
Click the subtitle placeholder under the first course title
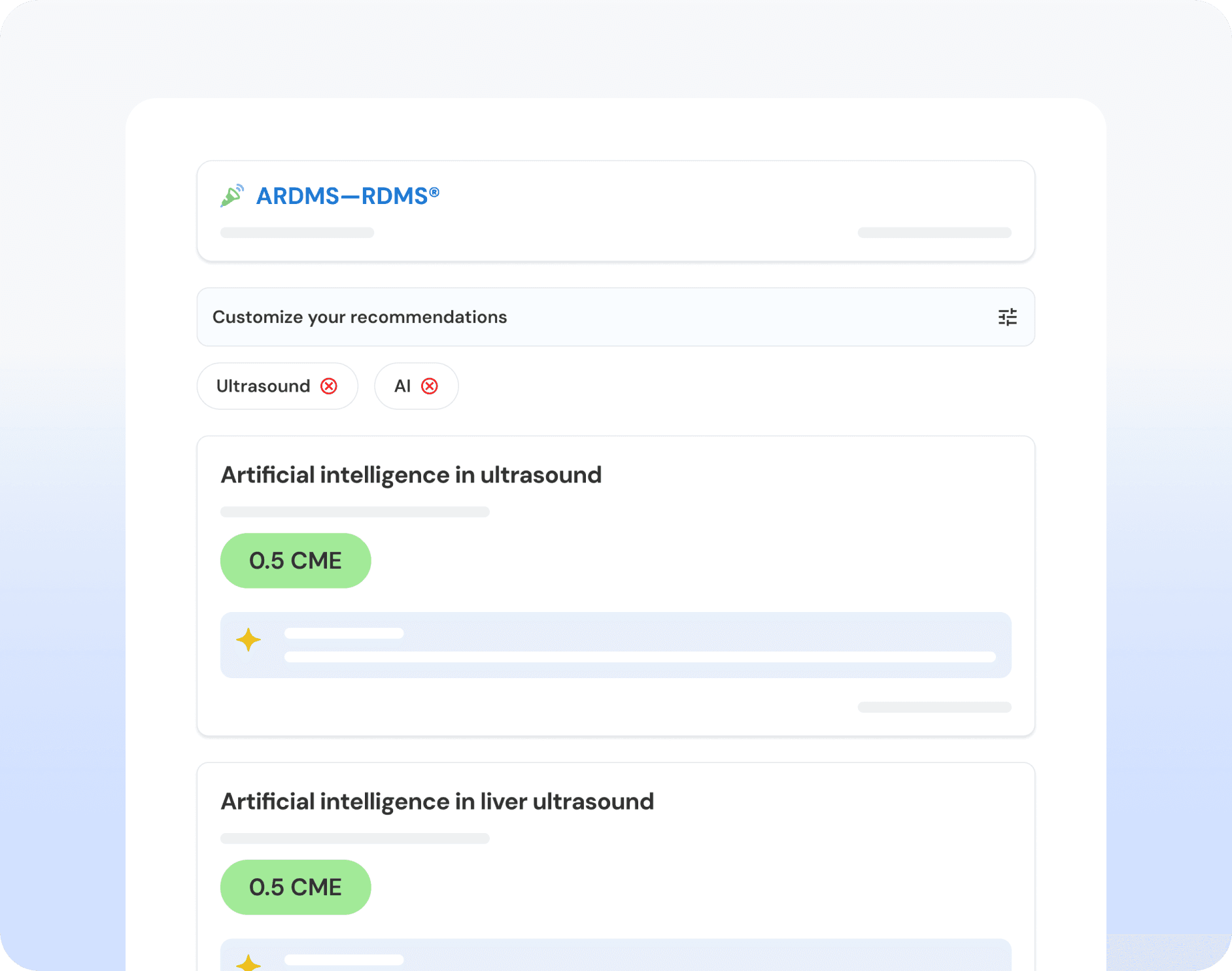(x=354, y=512)
